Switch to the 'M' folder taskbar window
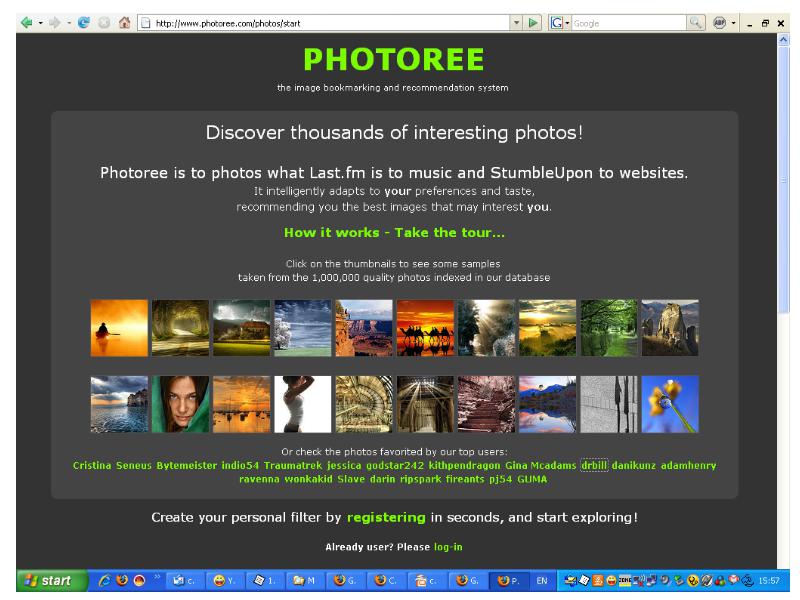Screen dimensions: 800x600 point(305,580)
